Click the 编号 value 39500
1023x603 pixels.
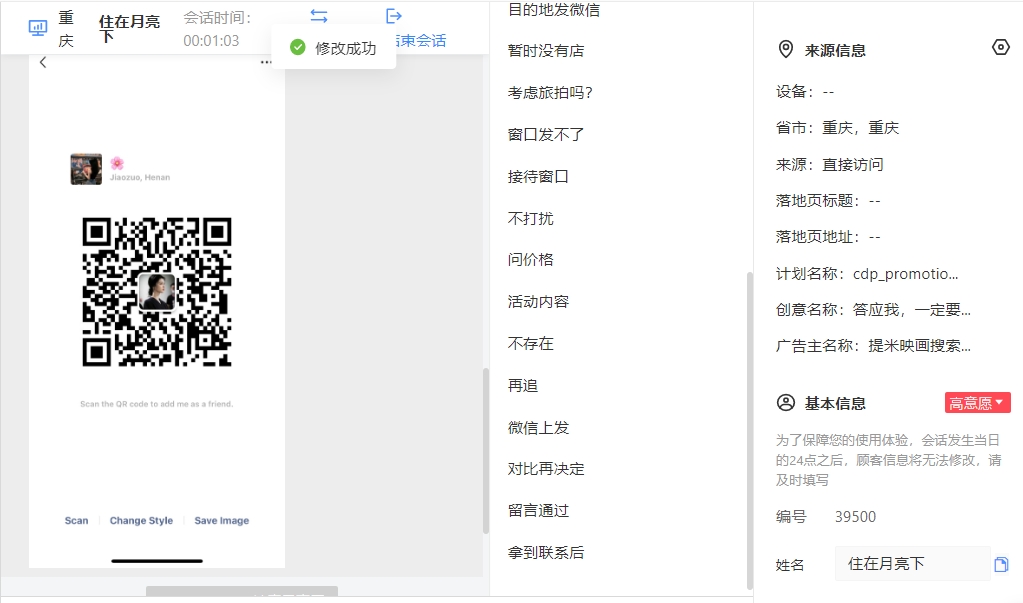pos(855,516)
